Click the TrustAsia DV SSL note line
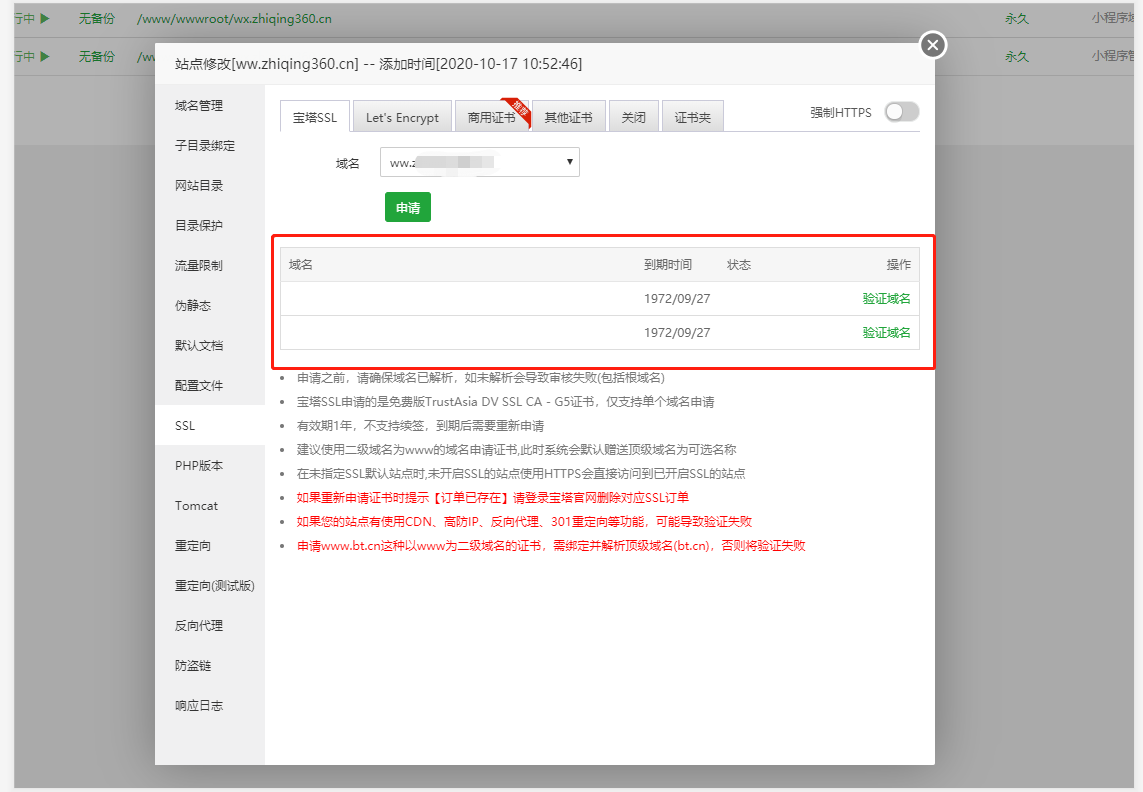The height and width of the screenshot is (792, 1143). tap(505, 402)
